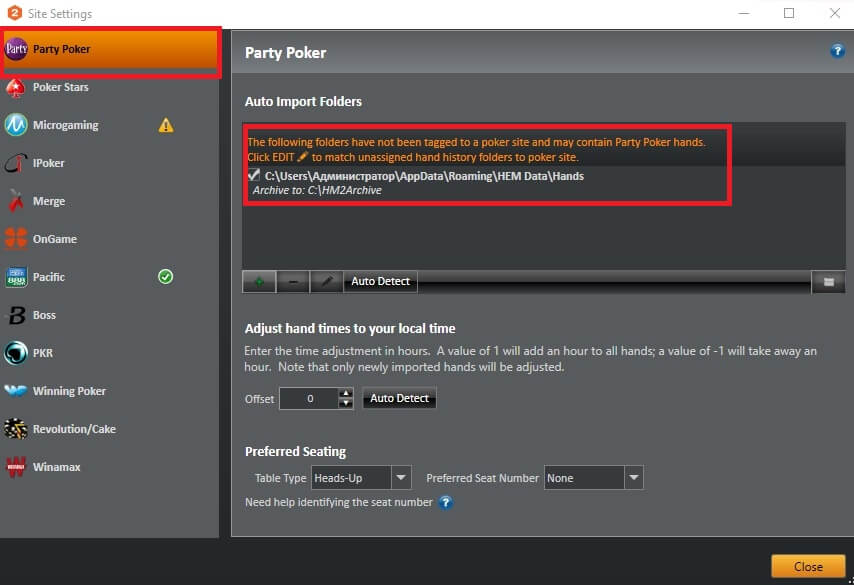Select the HEM Data\Hands folder path
Image resolution: width=854 pixels, height=585 pixels.
[424, 176]
